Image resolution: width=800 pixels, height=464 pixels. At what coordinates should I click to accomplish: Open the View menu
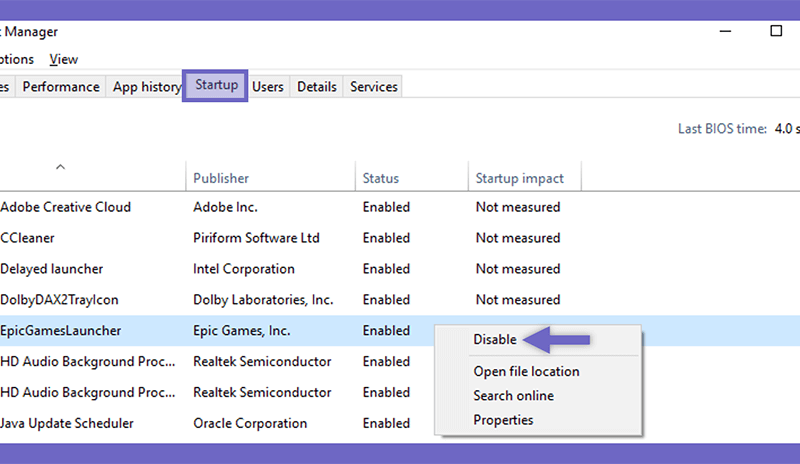64,59
